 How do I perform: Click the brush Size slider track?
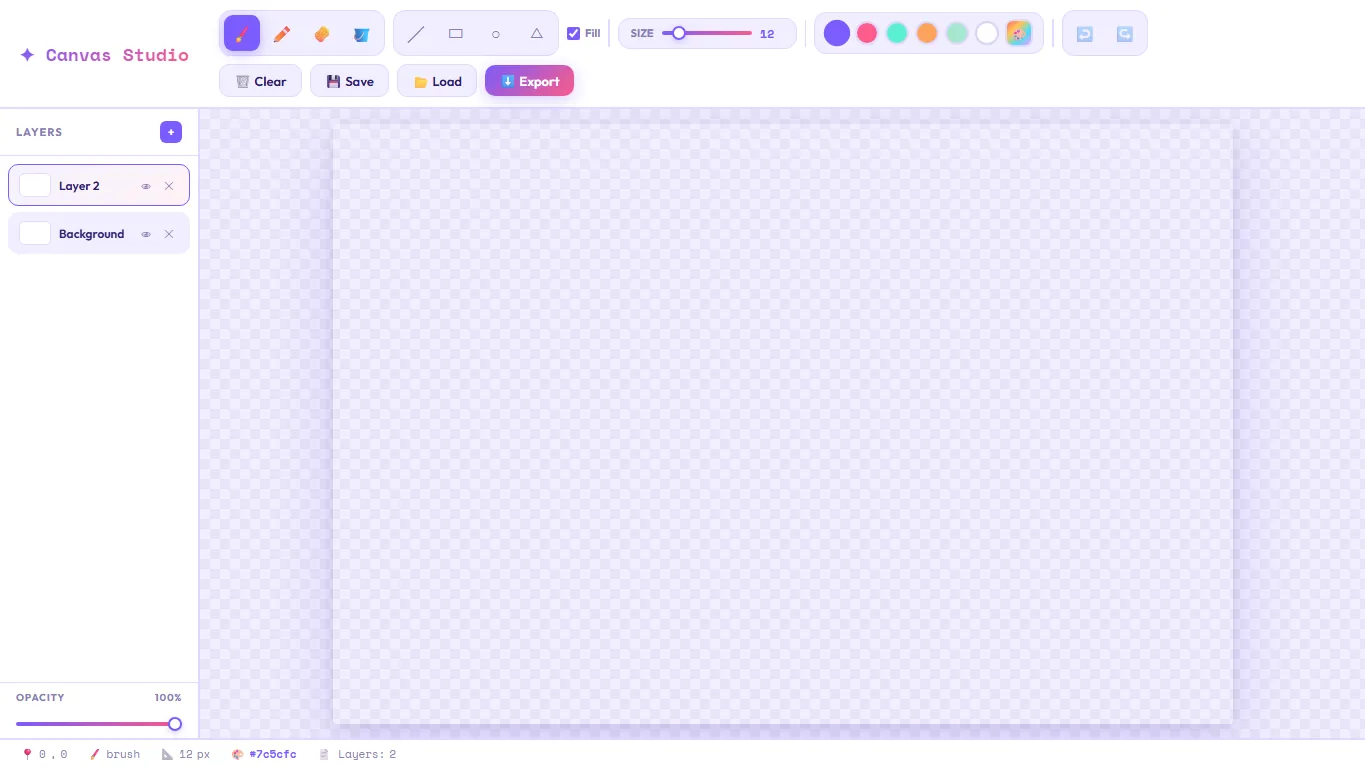click(707, 33)
